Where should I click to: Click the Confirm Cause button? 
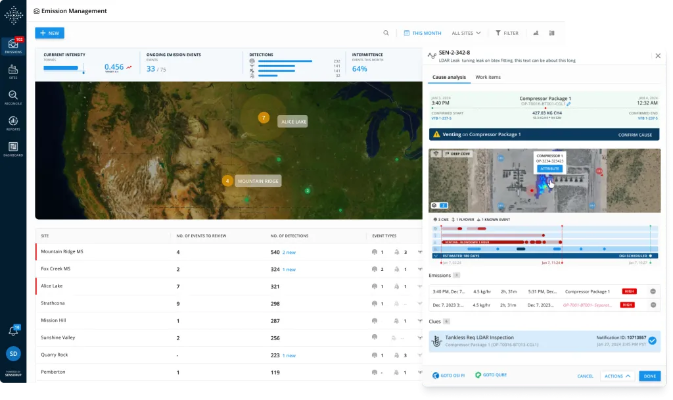tap(634, 134)
